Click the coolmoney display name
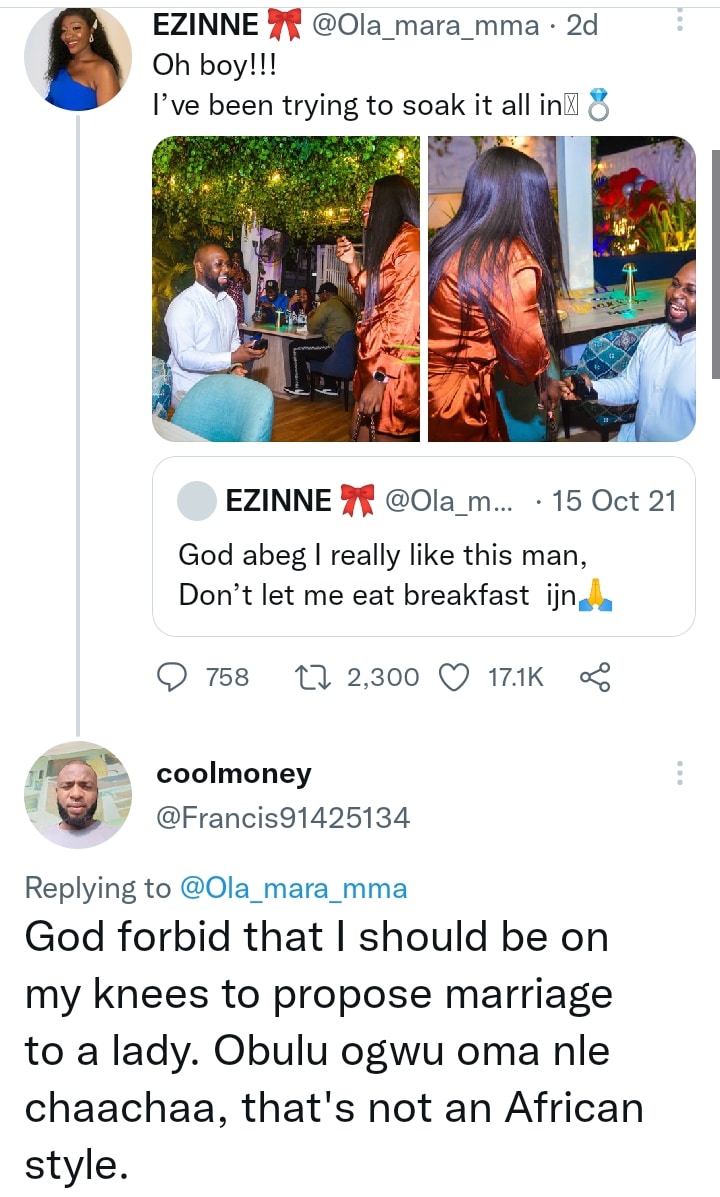The width and height of the screenshot is (720, 1197). pos(234,773)
